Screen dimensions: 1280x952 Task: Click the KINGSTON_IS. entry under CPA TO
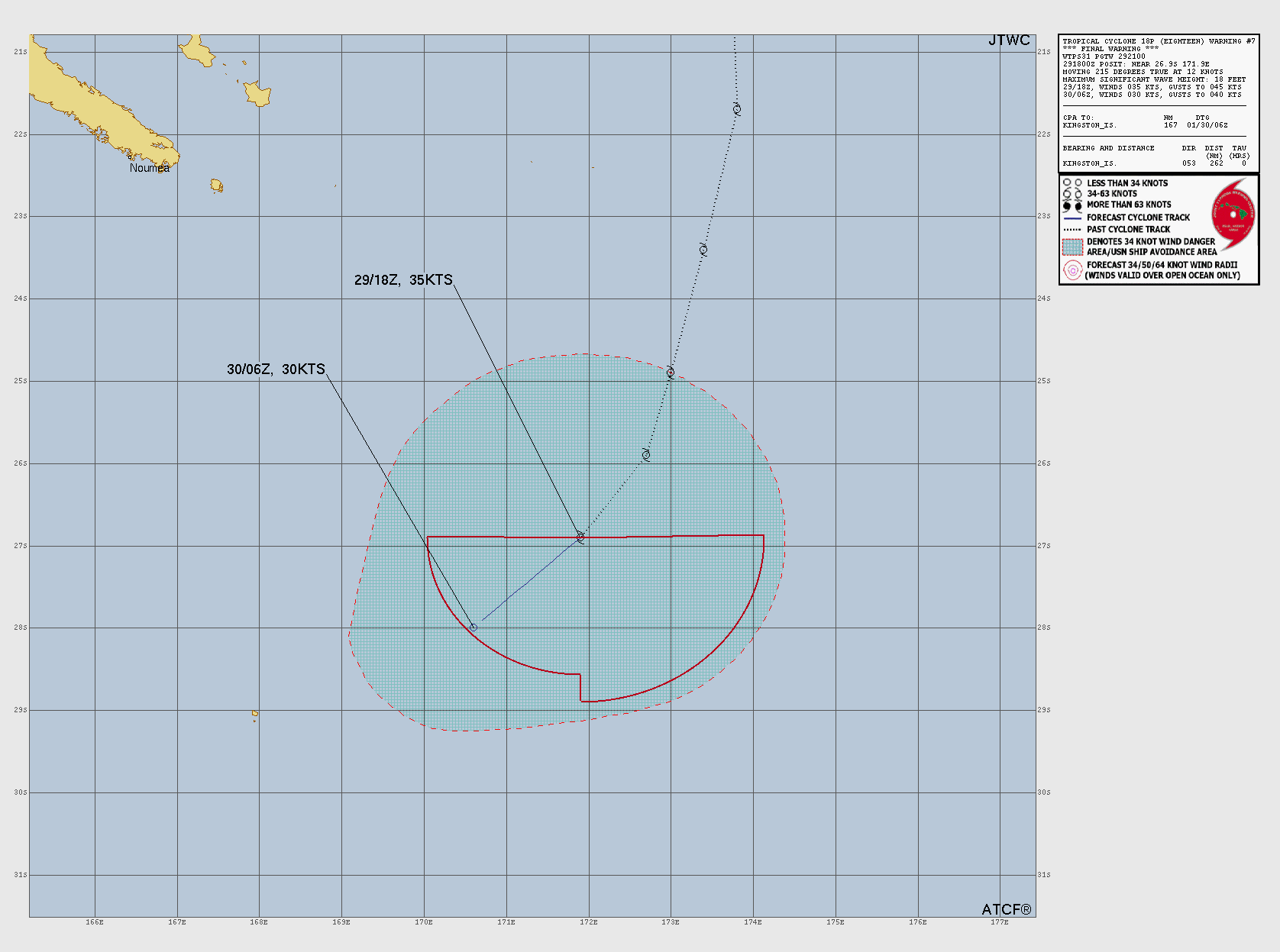click(x=1089, y=125)
